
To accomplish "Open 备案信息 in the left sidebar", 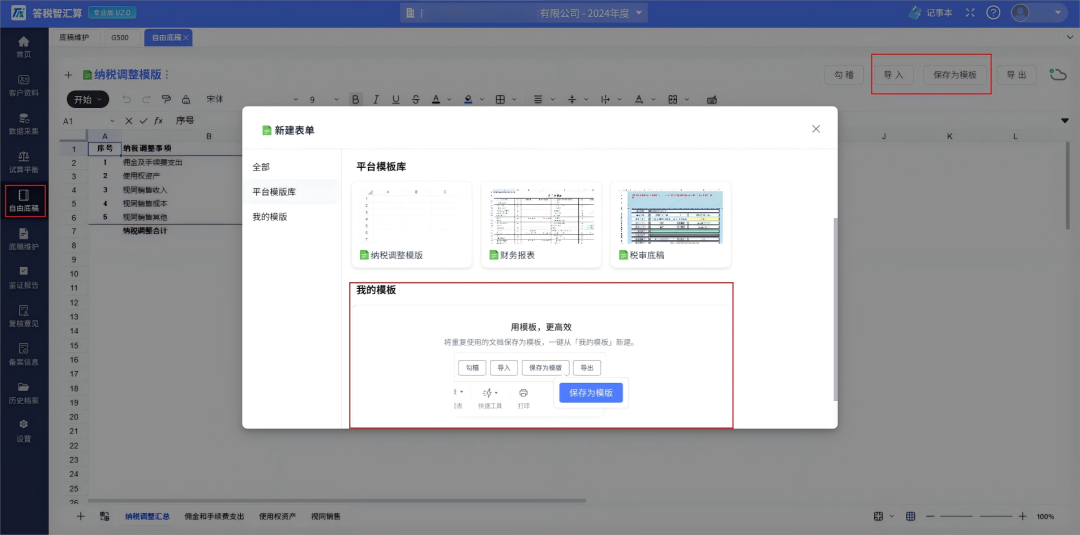I will click(23, 355).
